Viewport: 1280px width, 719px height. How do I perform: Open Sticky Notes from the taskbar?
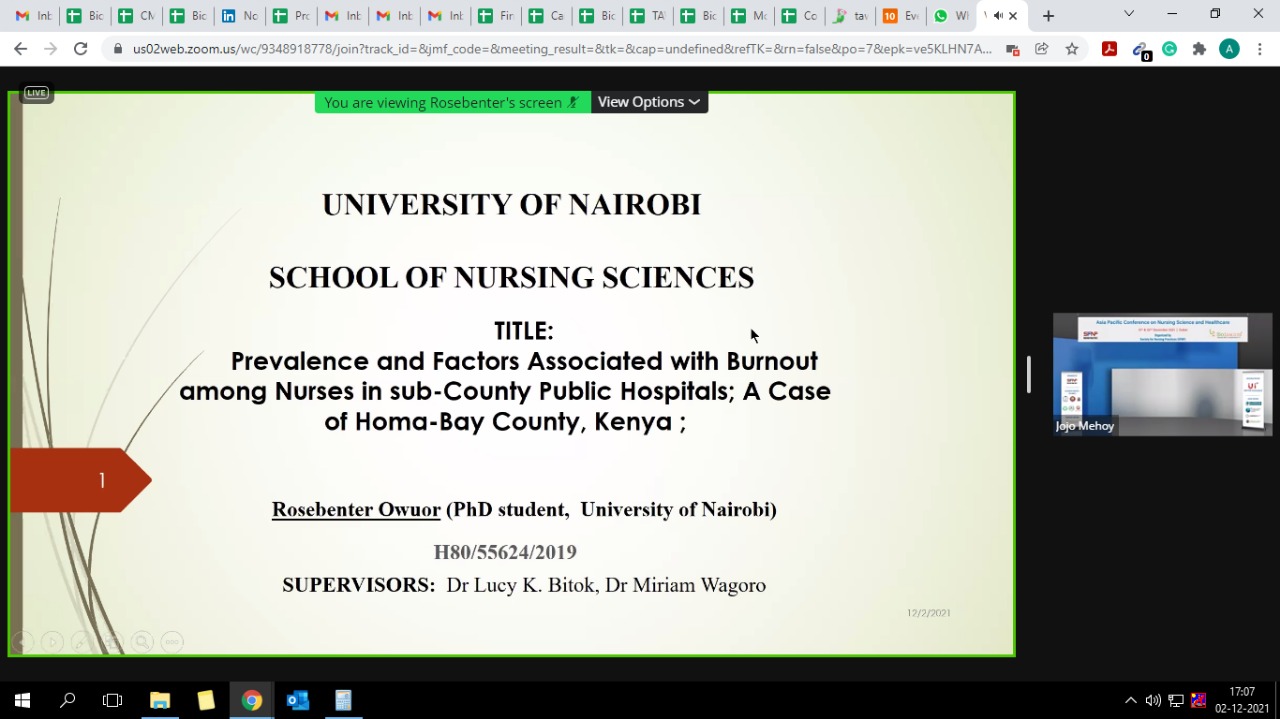(x=206, y=700)
